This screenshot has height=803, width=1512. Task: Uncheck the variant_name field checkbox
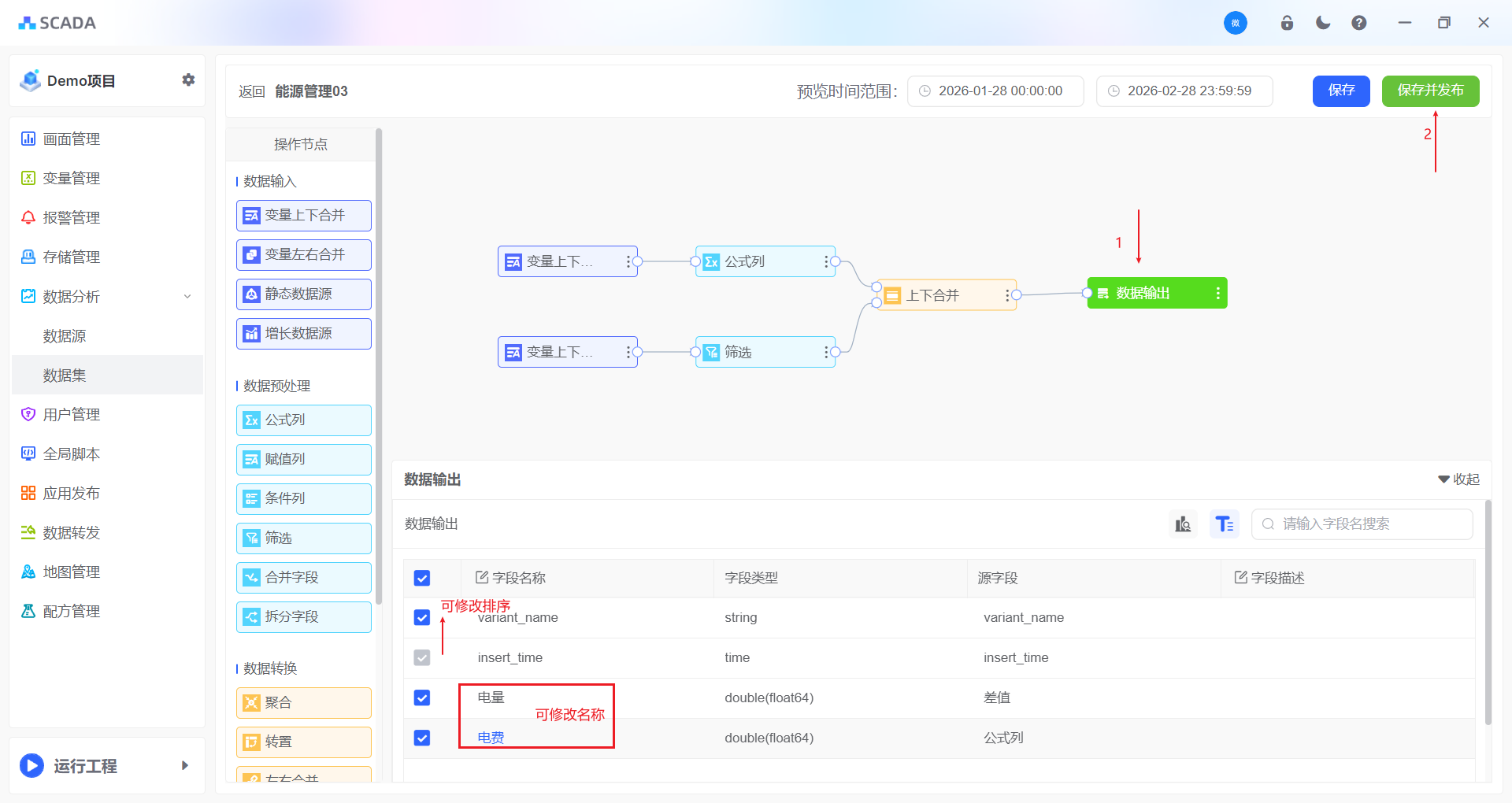[x=422, y=618]
